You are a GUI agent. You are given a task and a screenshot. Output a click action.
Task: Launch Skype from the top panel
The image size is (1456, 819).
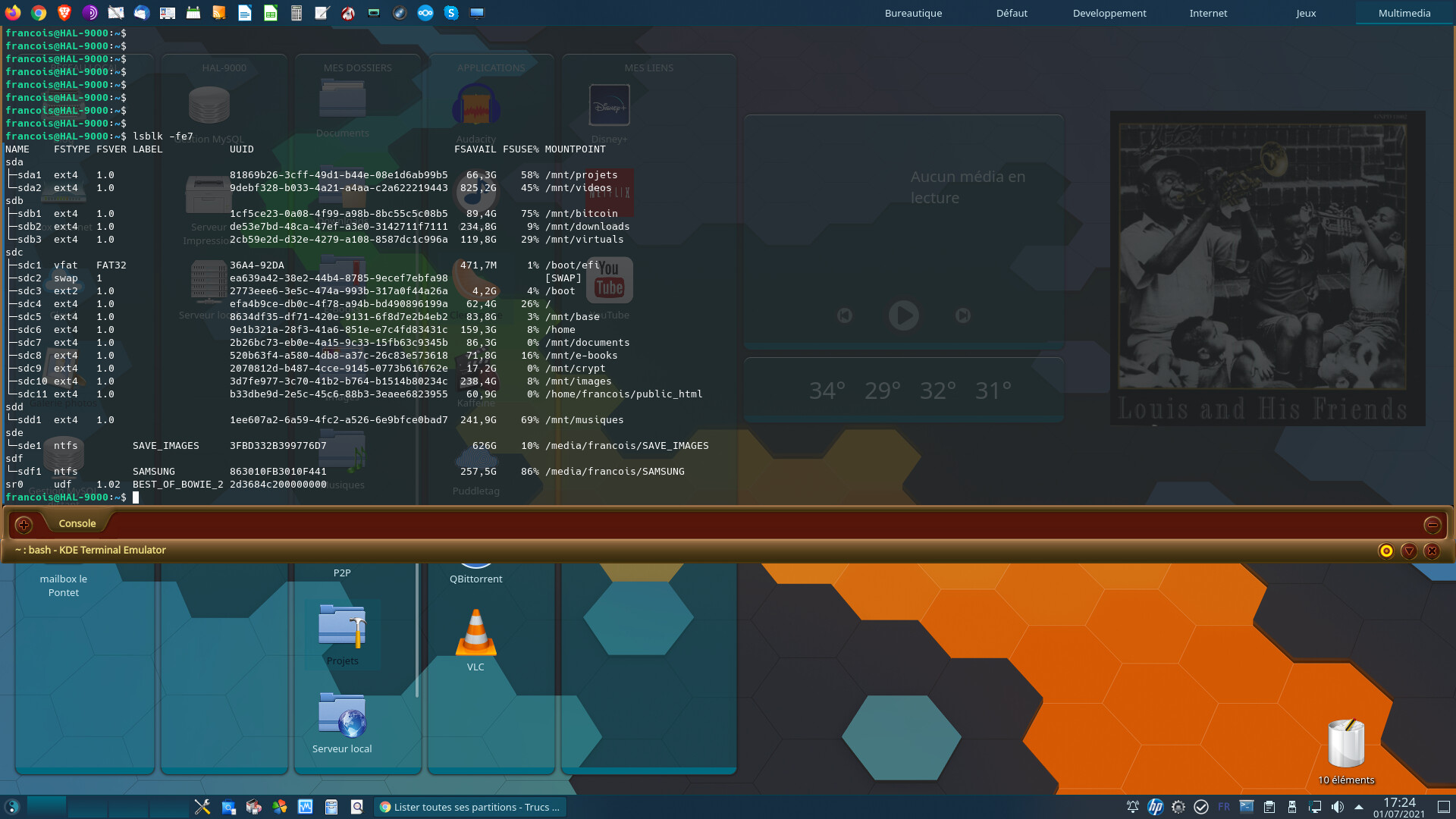[451, 13]
